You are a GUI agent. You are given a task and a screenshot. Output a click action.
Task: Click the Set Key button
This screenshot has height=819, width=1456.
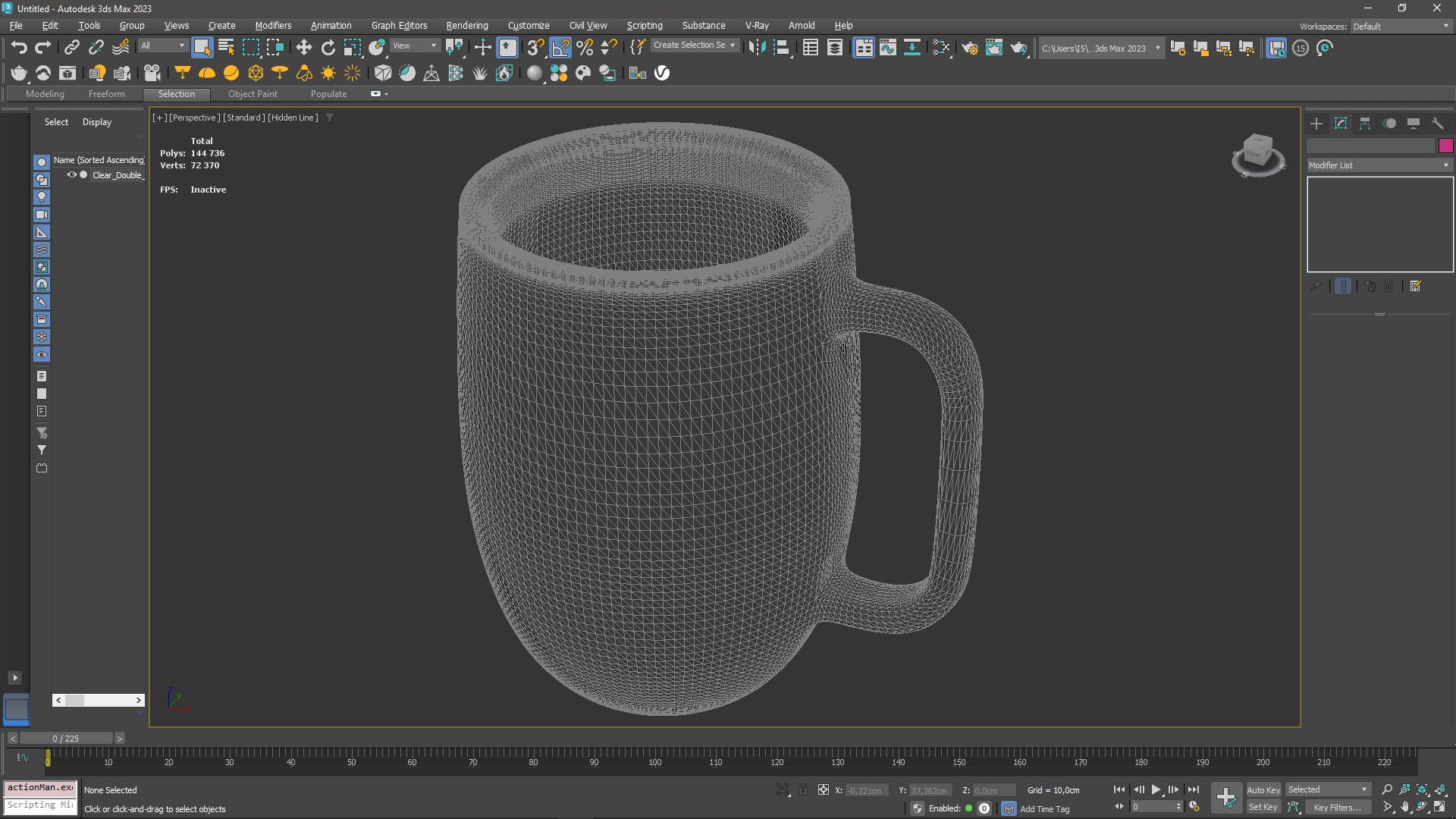(1263, 807)
